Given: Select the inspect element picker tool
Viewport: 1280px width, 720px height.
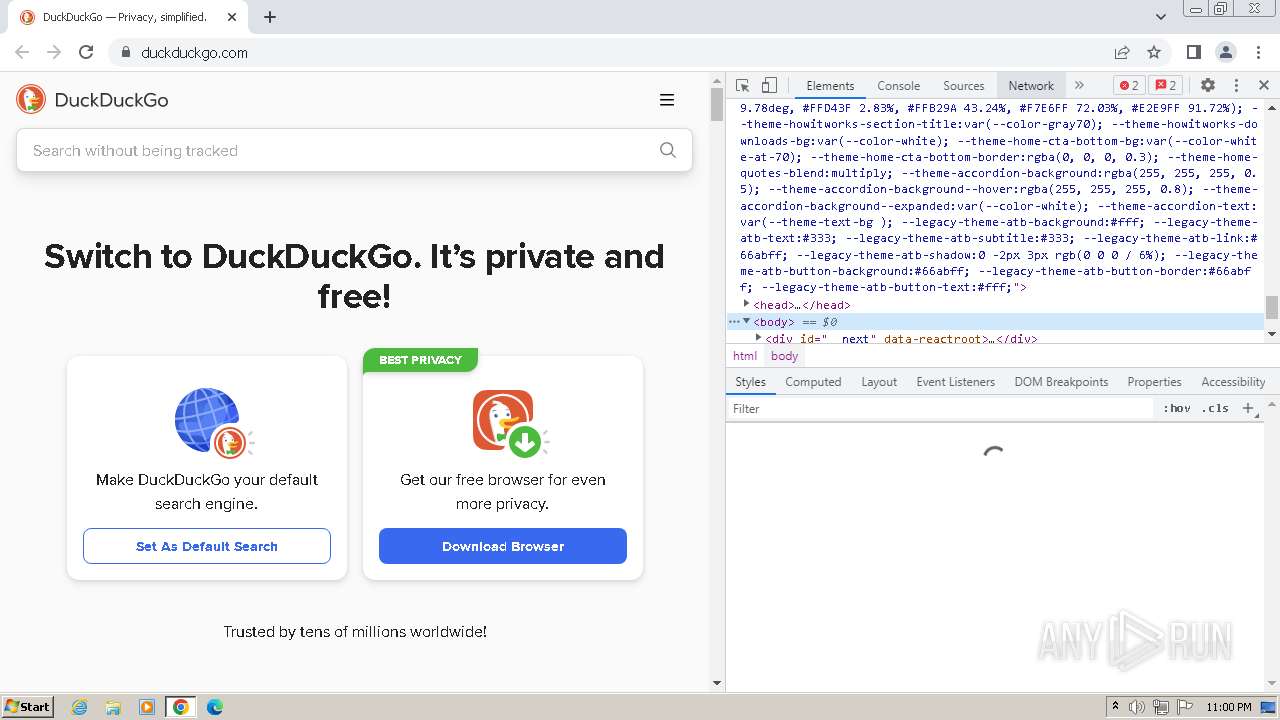Looking at the screenshot, I should coord(742,85).
